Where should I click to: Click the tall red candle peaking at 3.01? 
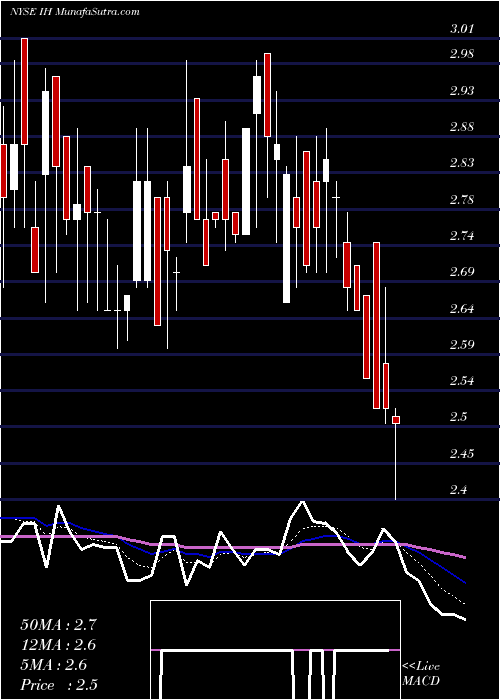(25, 92)
